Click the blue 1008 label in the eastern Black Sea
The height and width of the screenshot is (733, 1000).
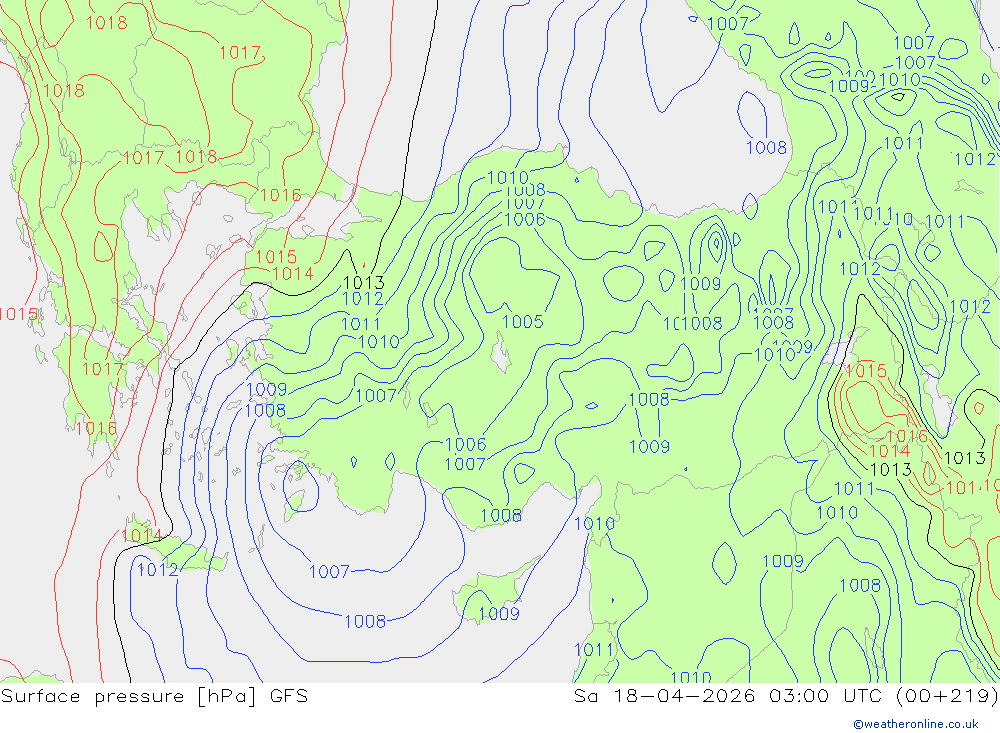tap(767, 148)
